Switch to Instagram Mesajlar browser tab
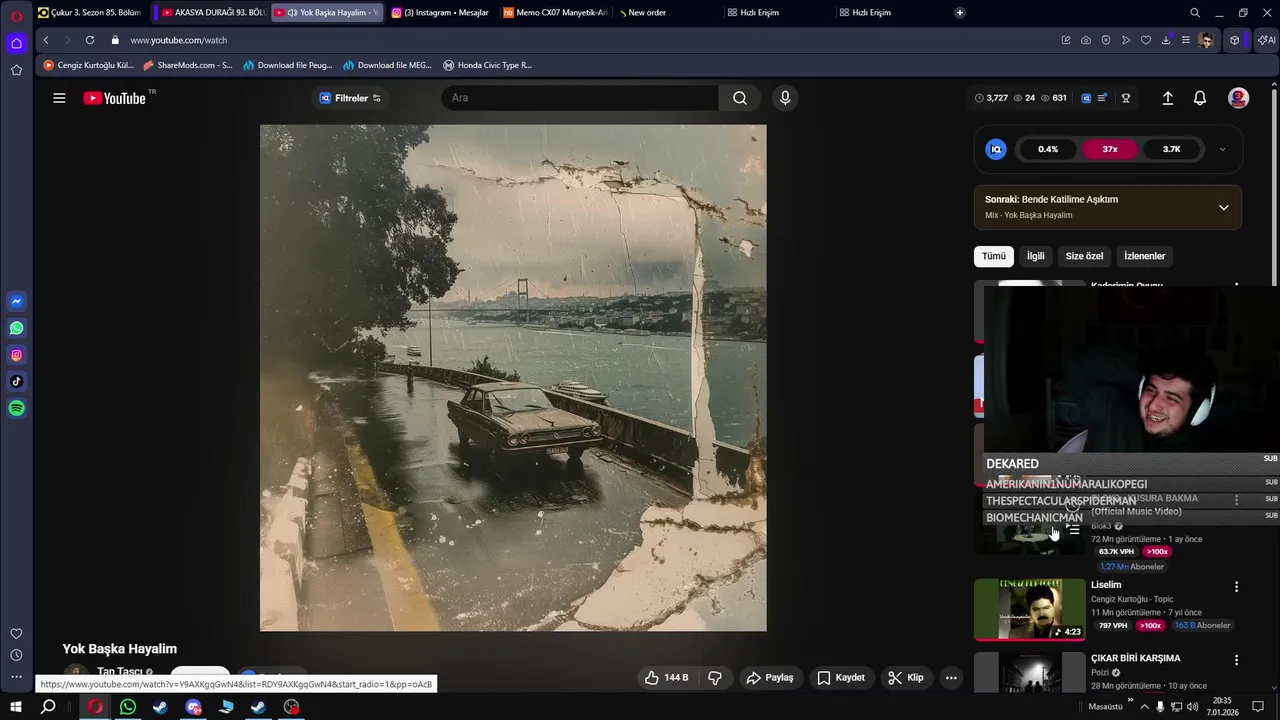 (x=440, y=13)
